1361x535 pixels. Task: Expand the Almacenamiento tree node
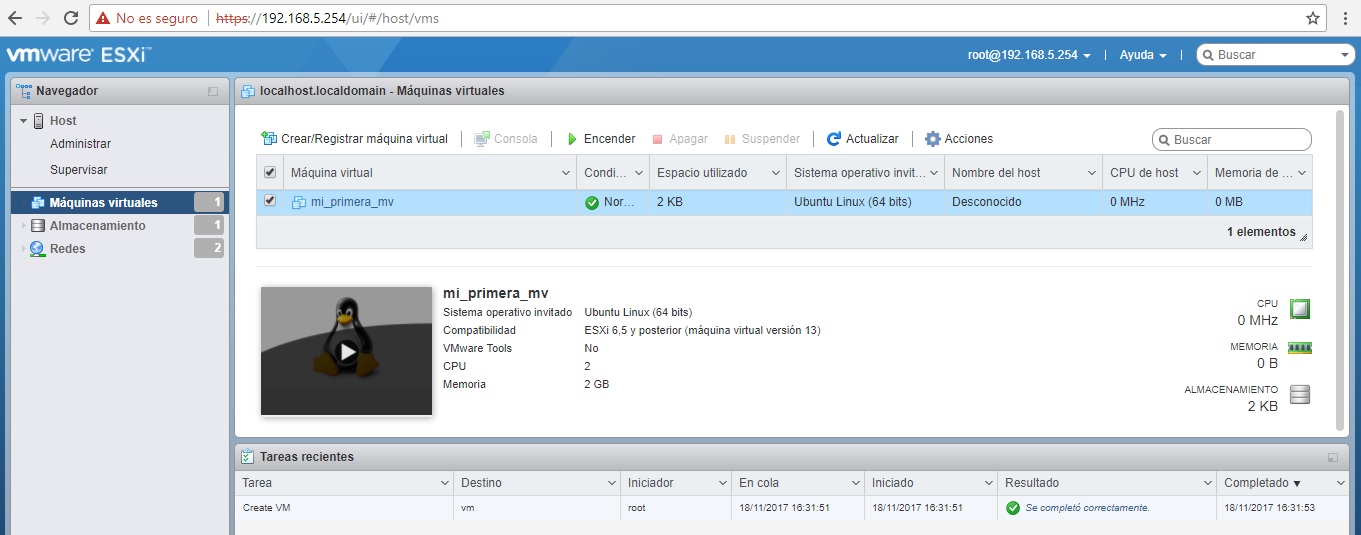24,226
